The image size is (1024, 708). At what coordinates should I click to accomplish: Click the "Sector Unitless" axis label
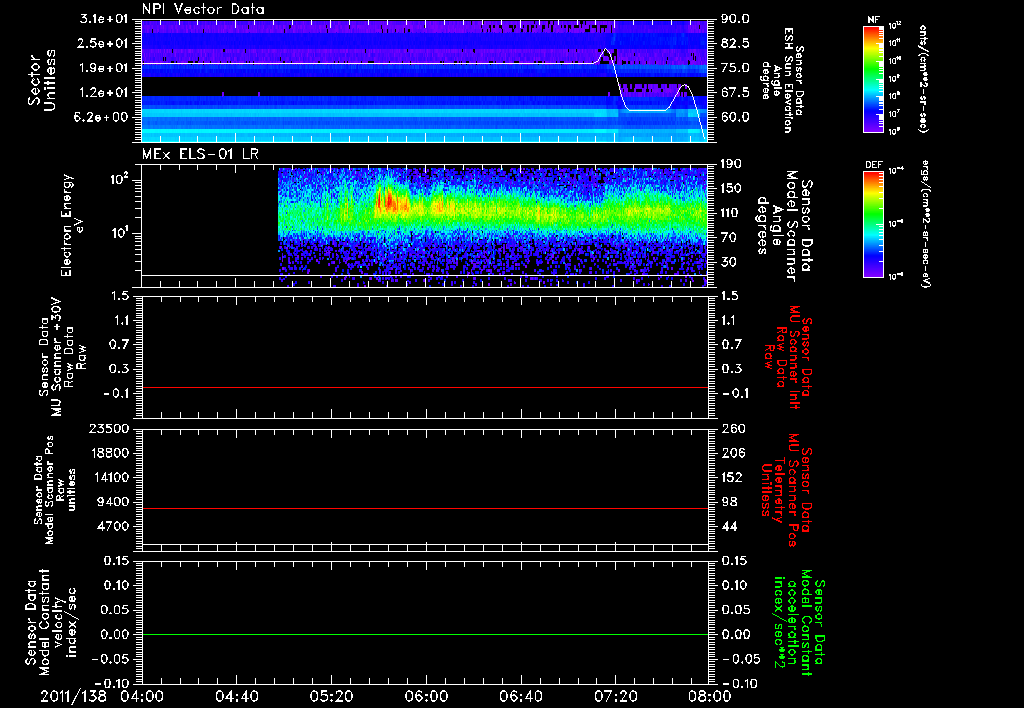pos(42,80)
